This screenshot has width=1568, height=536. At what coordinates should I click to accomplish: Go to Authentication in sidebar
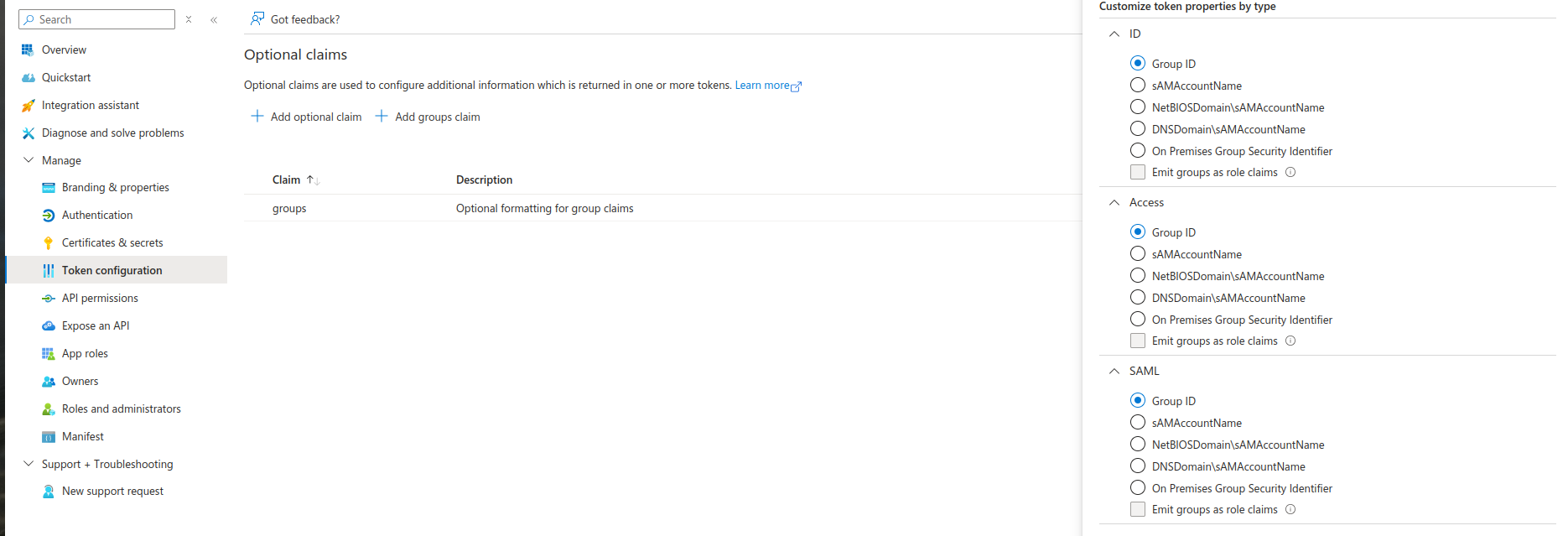pyautogui.click(x=97, y=216)
